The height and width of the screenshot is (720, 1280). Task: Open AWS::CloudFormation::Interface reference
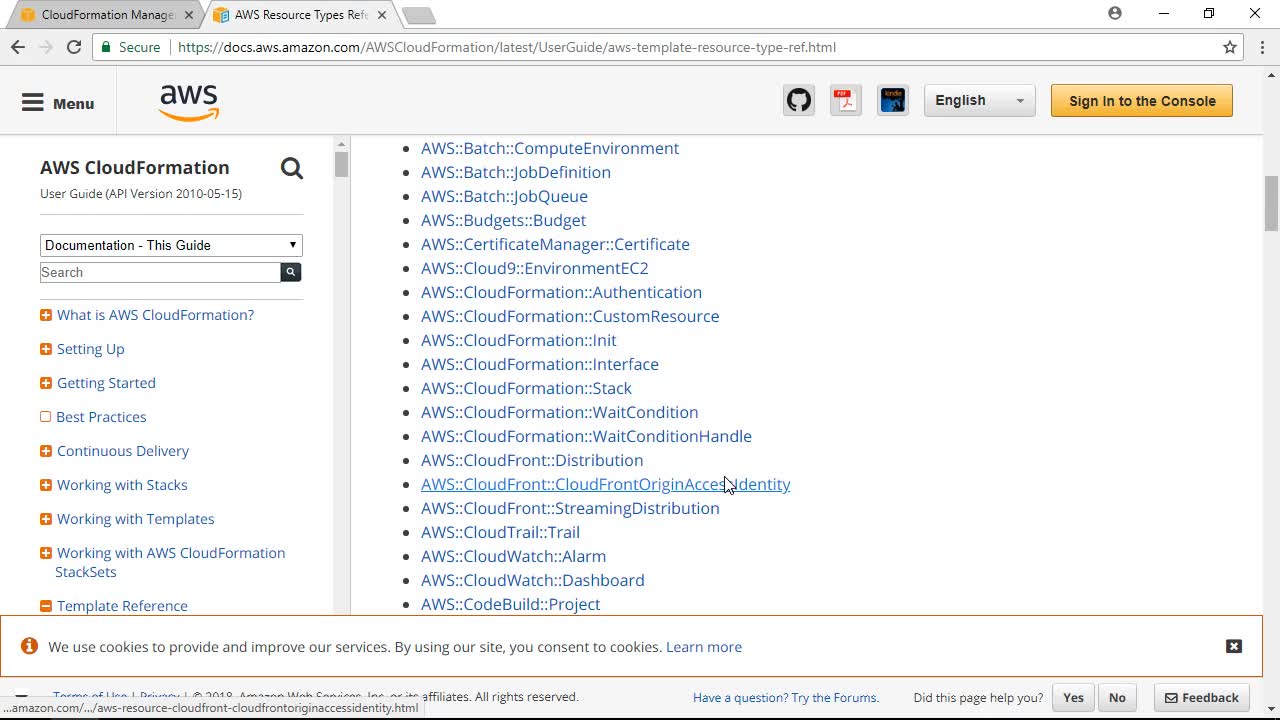pos(540,364)
